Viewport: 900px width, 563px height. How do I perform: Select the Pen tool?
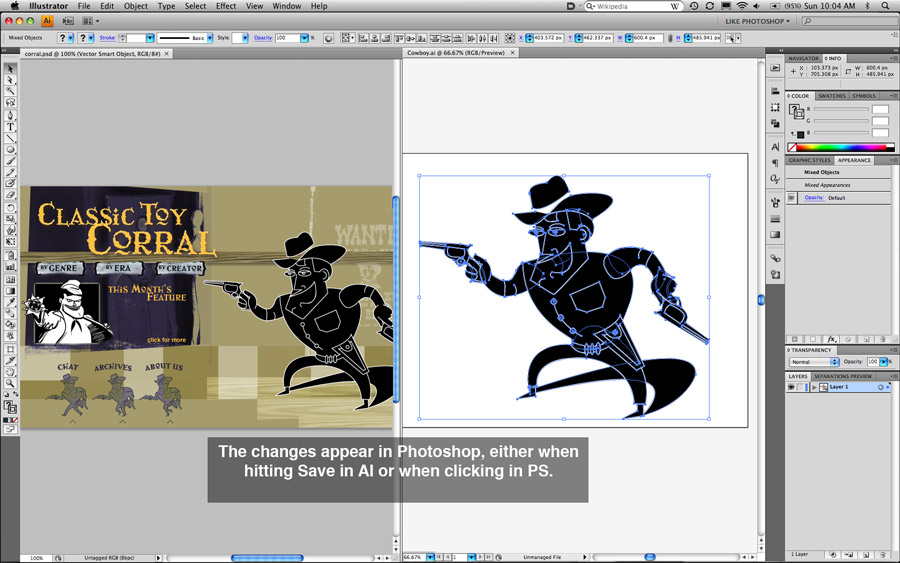click(11, 115)
